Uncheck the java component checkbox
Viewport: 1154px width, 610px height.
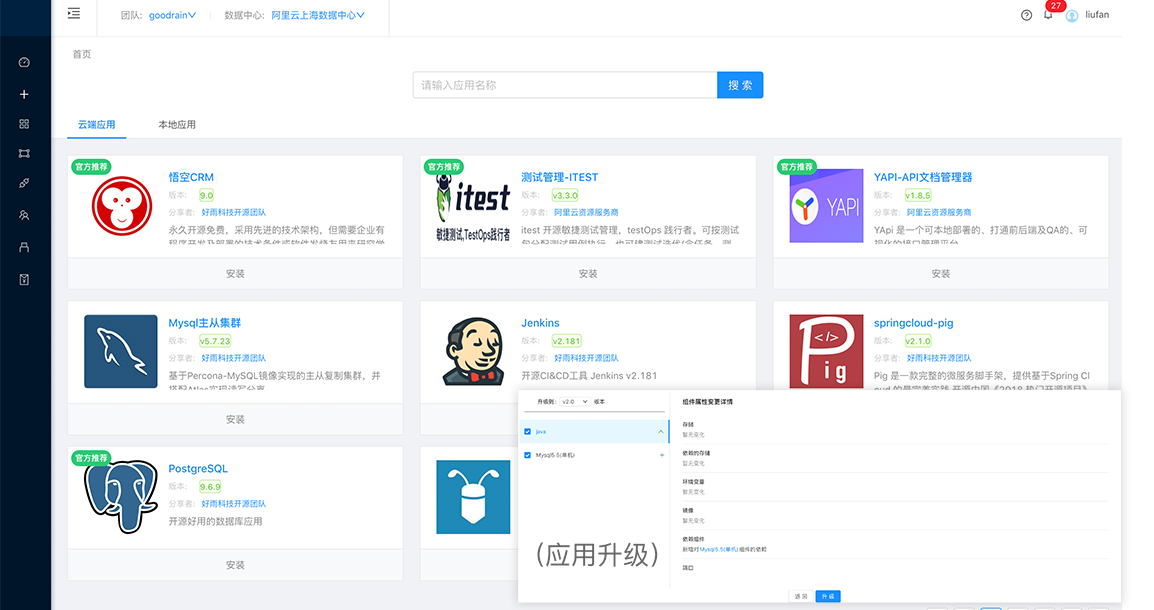(x=528, y=432)
